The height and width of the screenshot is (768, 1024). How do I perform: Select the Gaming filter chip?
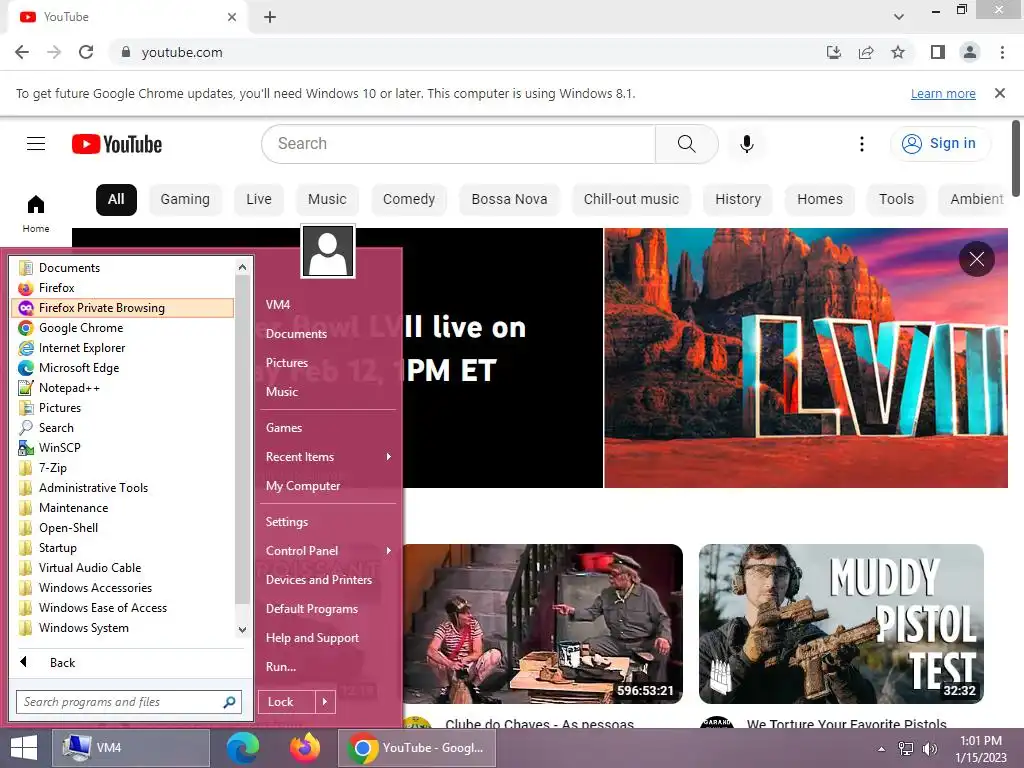point(185,199)
